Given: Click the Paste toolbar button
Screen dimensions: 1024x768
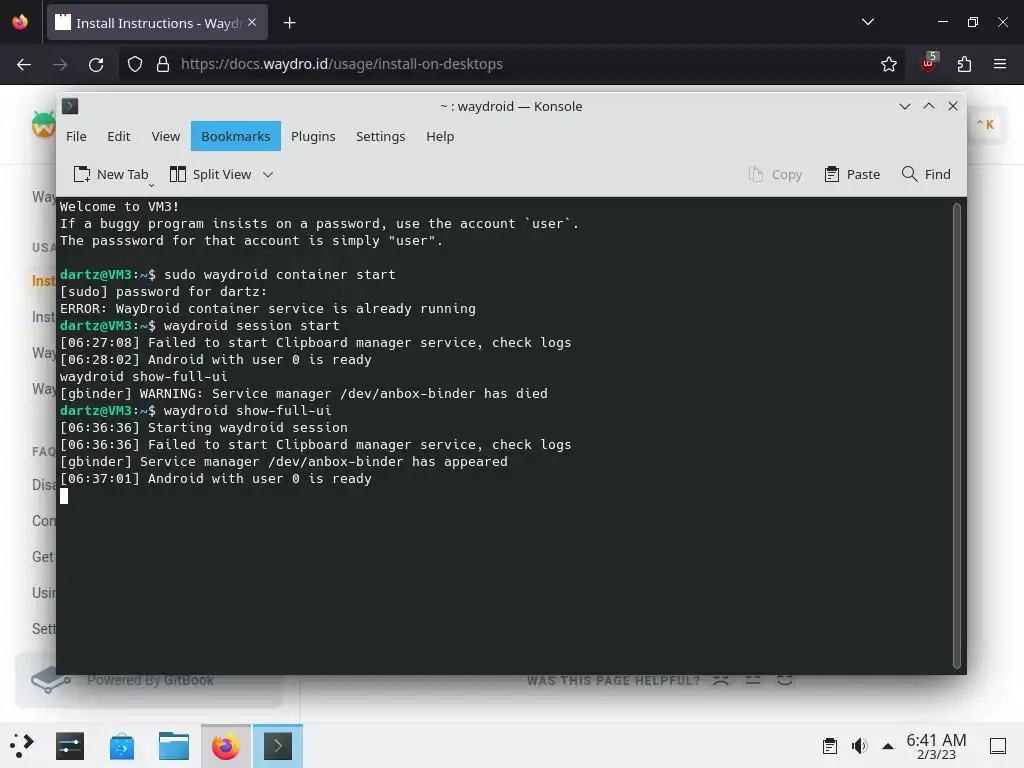Looking at the screenshot, I should coord(852,174).
